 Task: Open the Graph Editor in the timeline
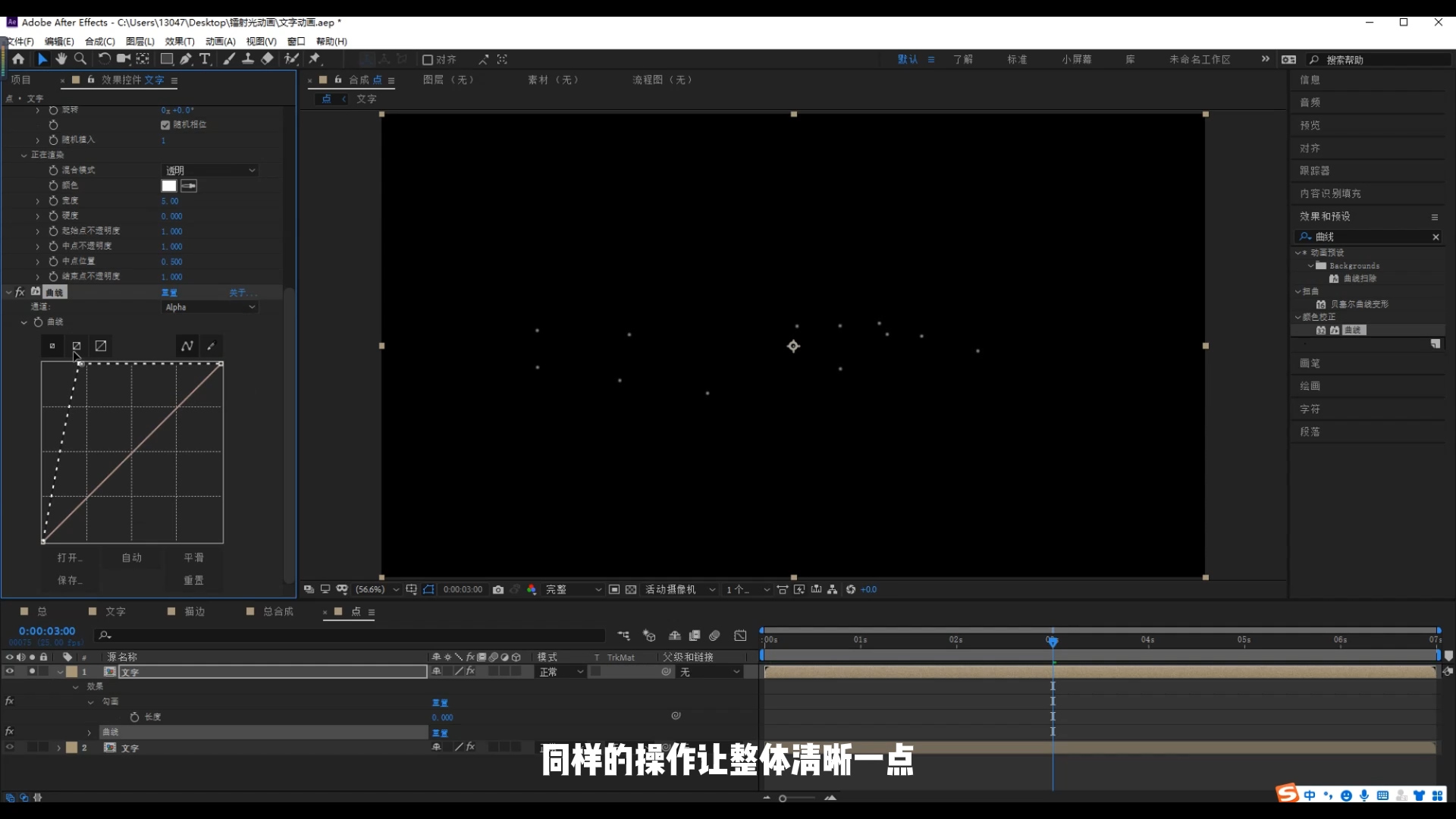tap(740, 635)
